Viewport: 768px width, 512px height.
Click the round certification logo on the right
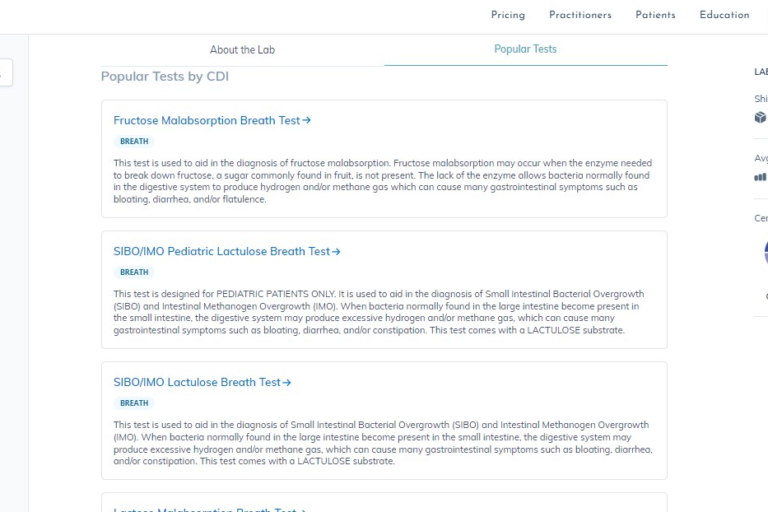764,252
